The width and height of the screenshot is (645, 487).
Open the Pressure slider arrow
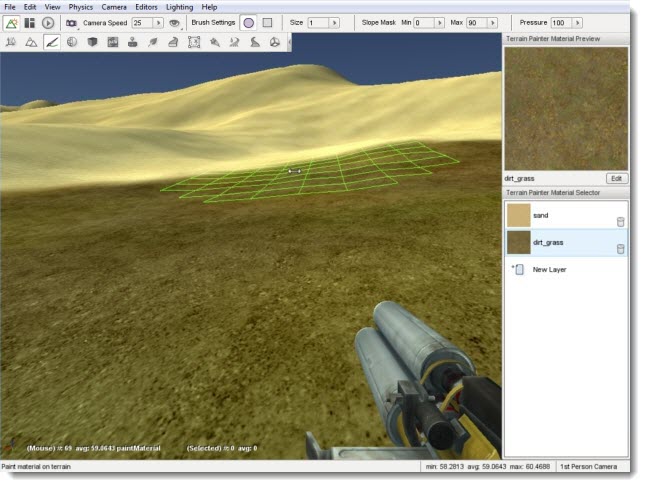(578, 23)
